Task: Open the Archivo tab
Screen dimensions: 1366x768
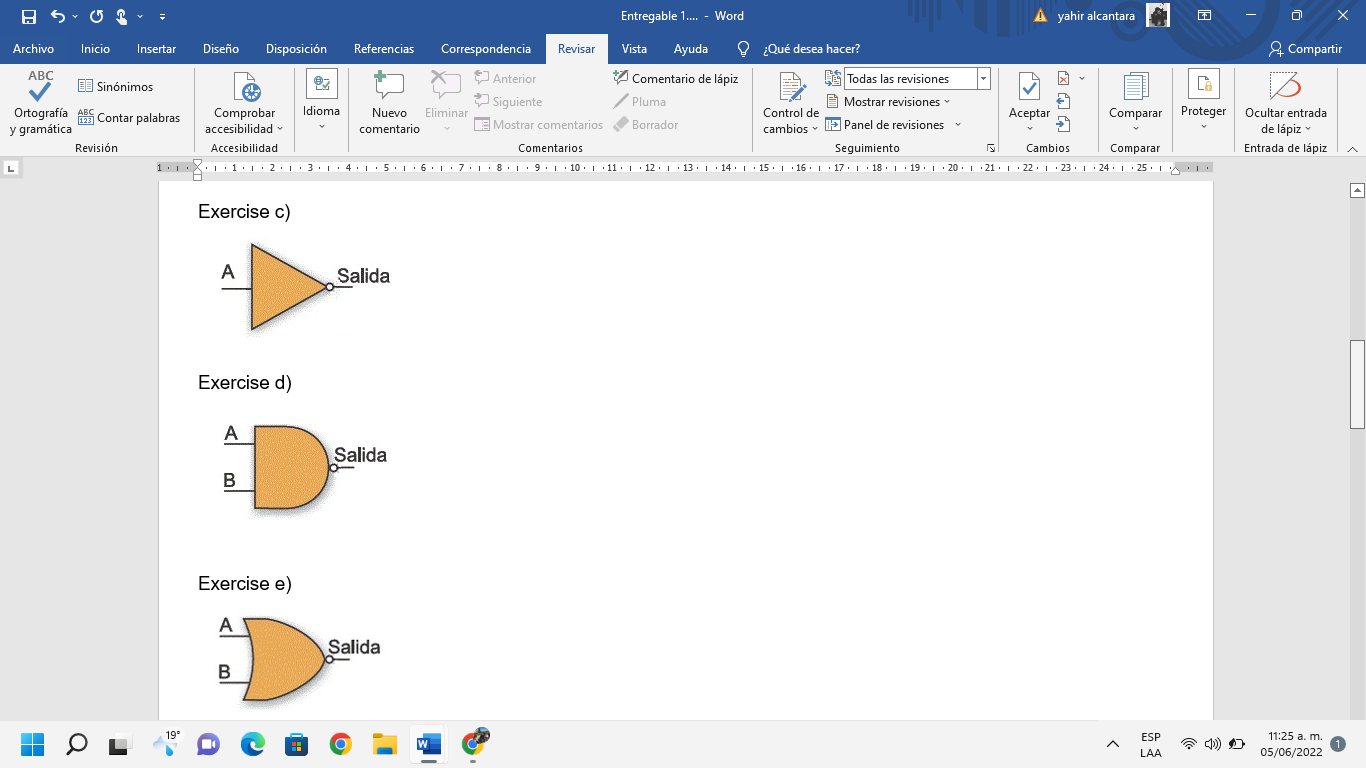Action: click(x=33, y=48)
